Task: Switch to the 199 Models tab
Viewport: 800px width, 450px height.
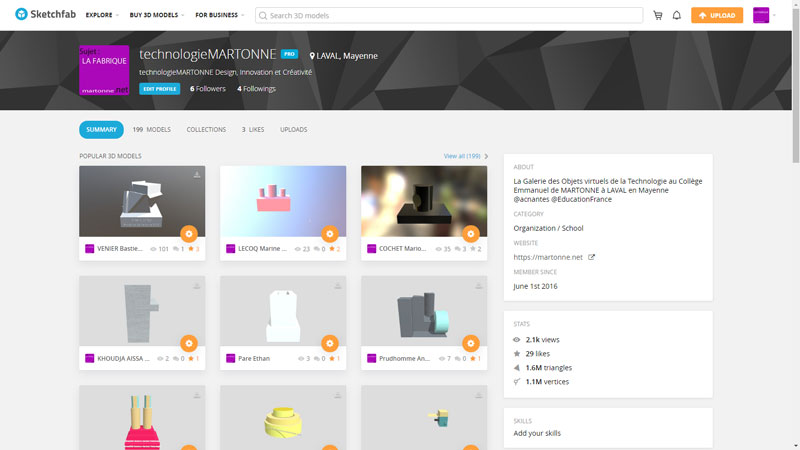Action: (x=152, y=130)
